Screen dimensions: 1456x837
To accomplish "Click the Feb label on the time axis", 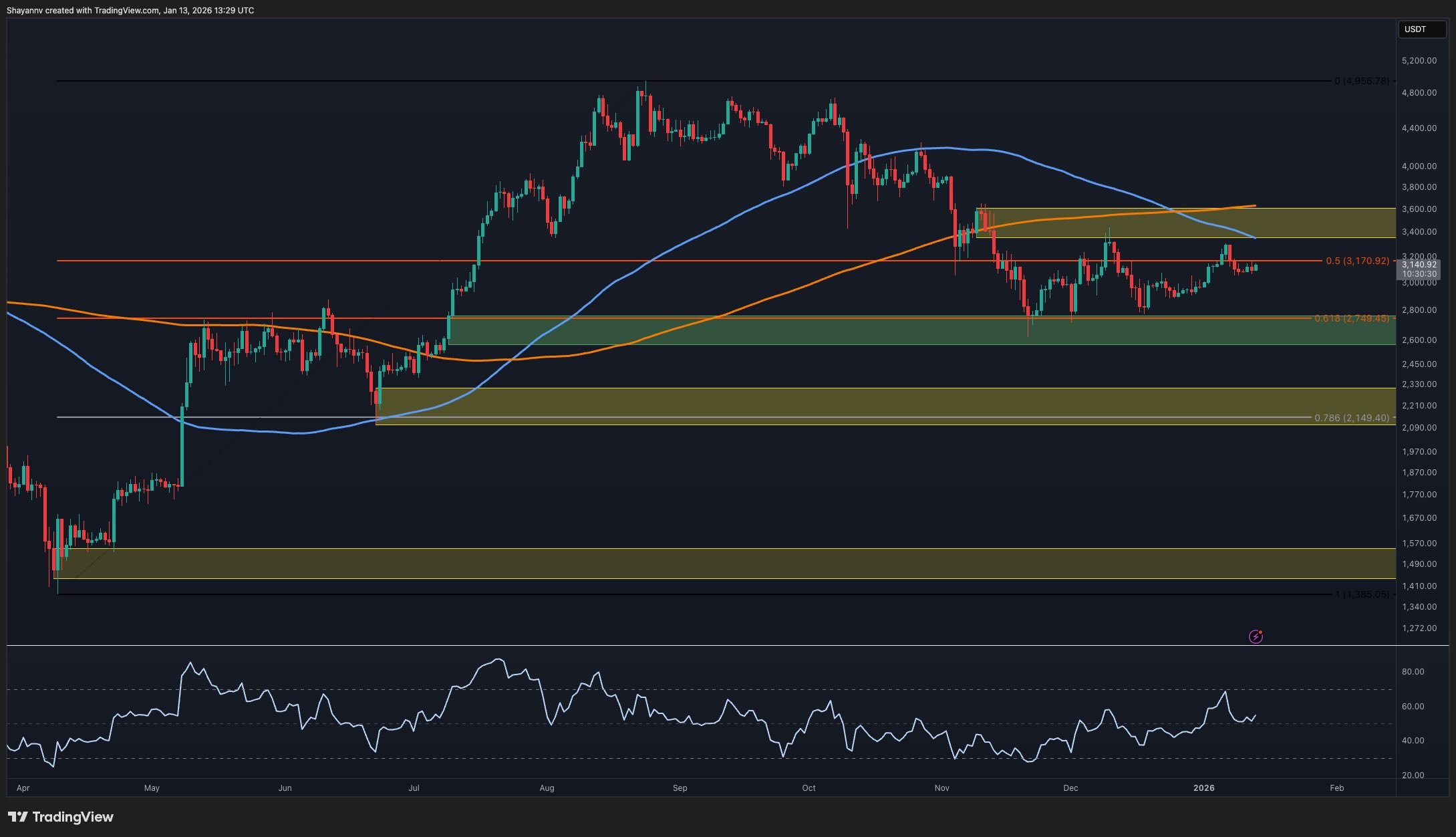I will [x=1336, y=788].
